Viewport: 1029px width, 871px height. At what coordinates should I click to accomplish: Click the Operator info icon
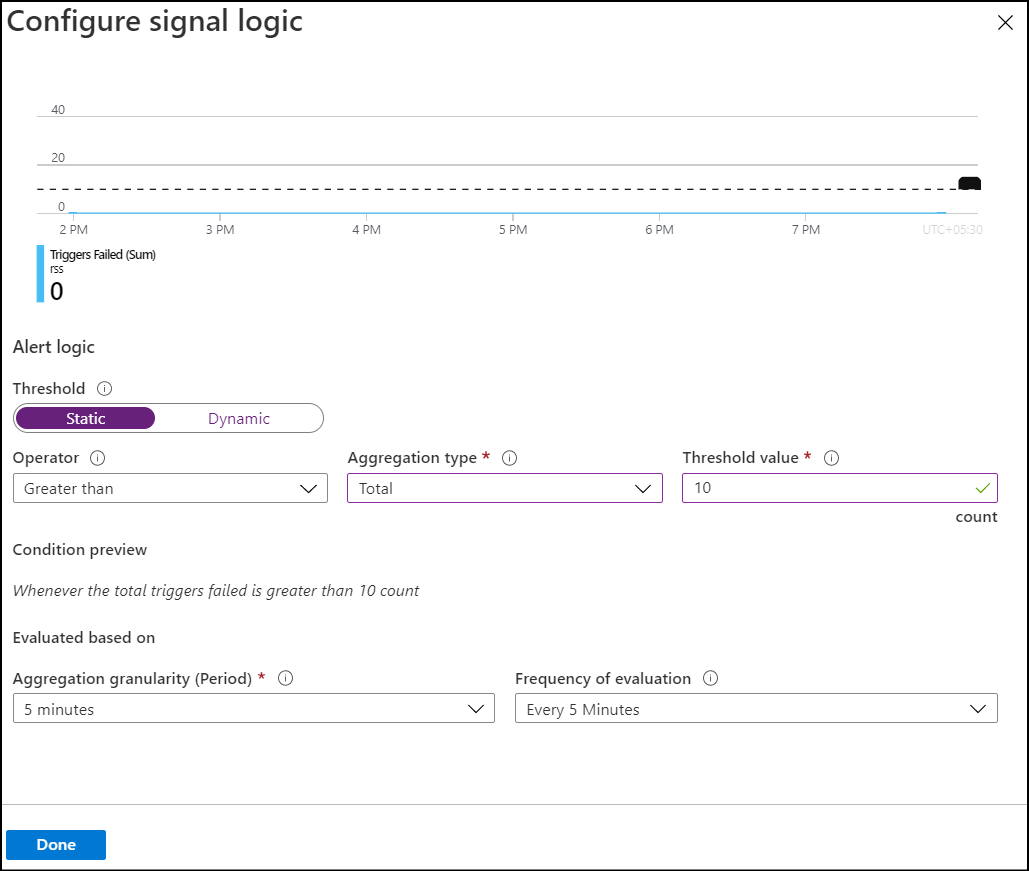[x=98, y=458]
